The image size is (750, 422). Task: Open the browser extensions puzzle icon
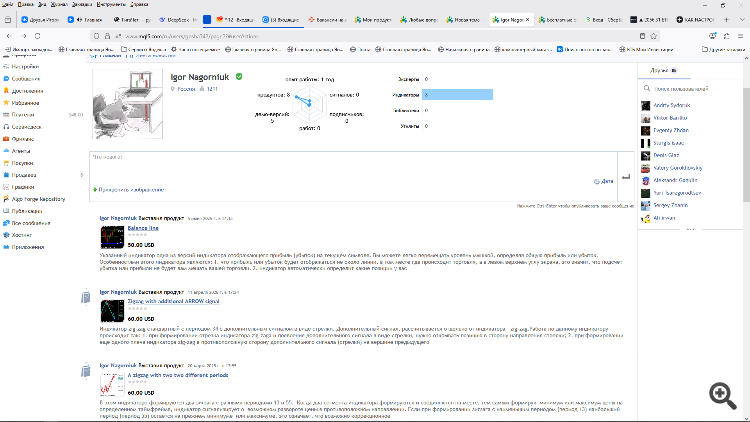726,36
